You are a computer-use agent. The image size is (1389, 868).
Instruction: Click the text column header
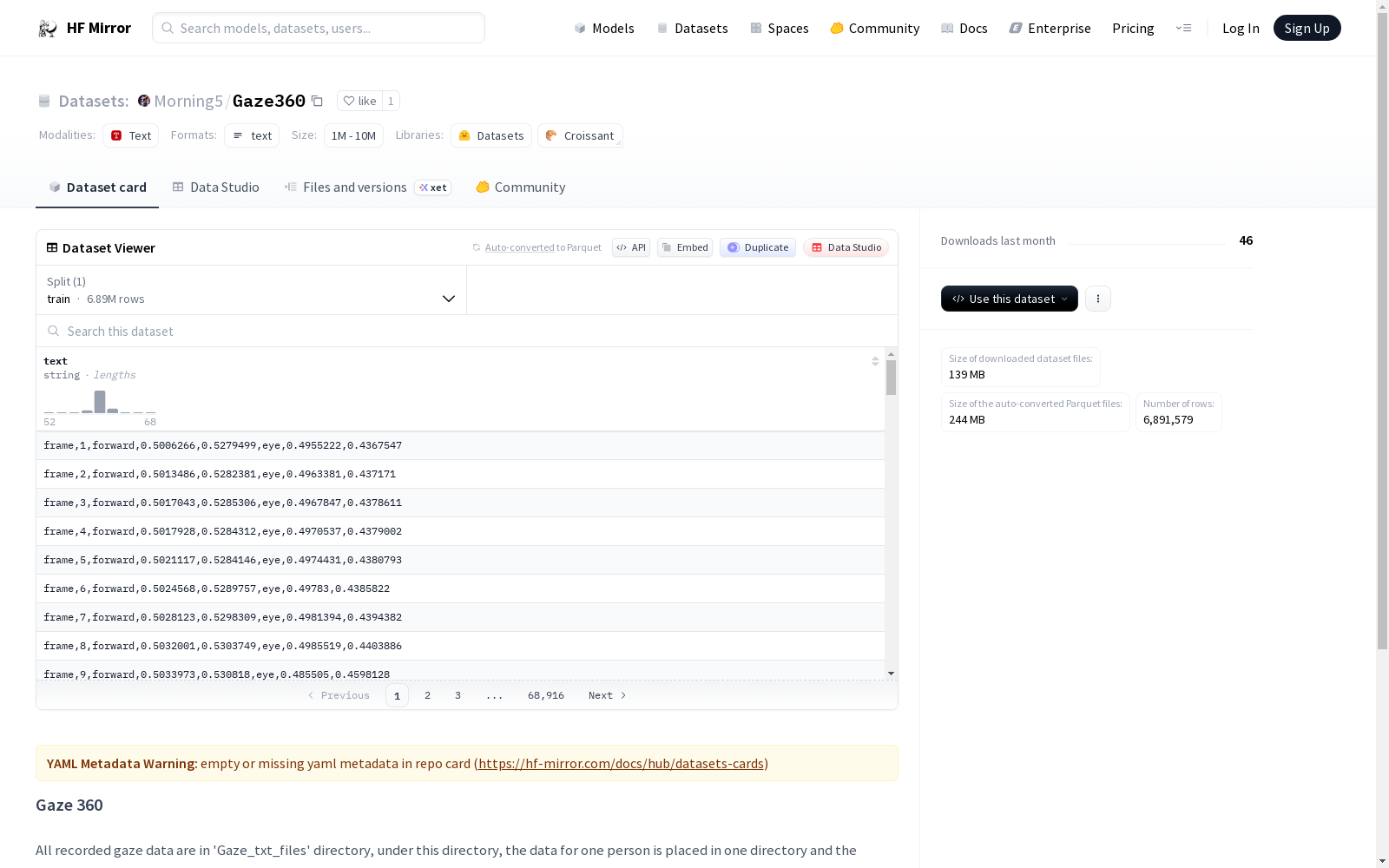coord(56,361)
